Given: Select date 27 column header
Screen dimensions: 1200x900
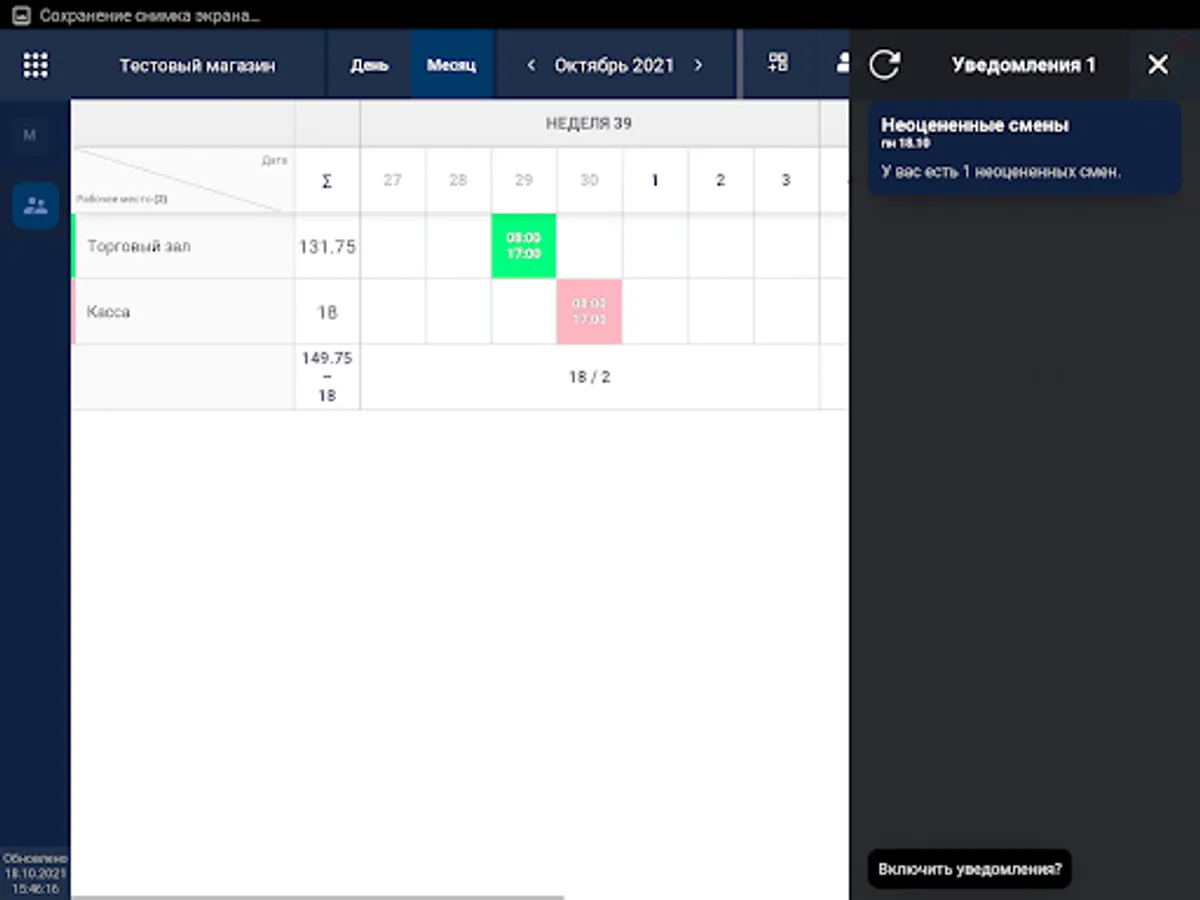Looking at the screenshot, I should pos(393,181).
